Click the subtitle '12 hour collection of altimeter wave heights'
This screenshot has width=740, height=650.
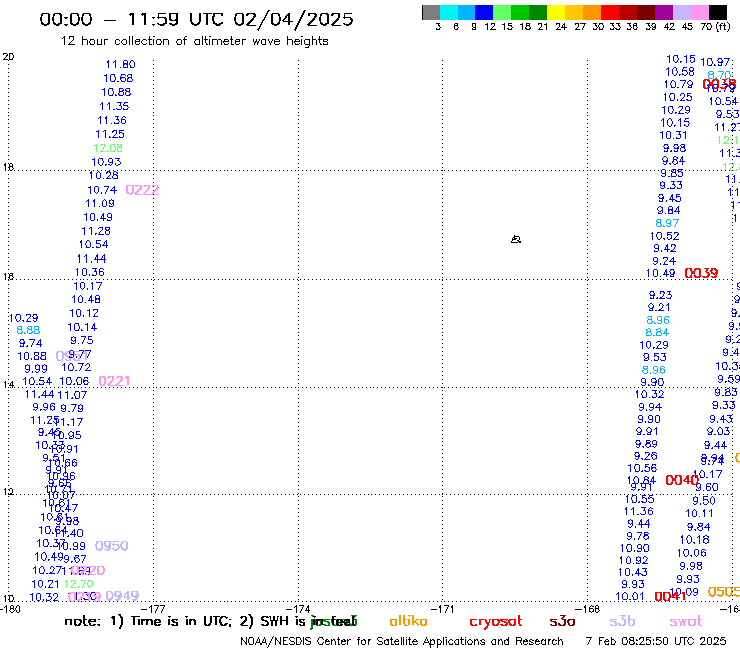pyautogui.click(x=194, y=41)
